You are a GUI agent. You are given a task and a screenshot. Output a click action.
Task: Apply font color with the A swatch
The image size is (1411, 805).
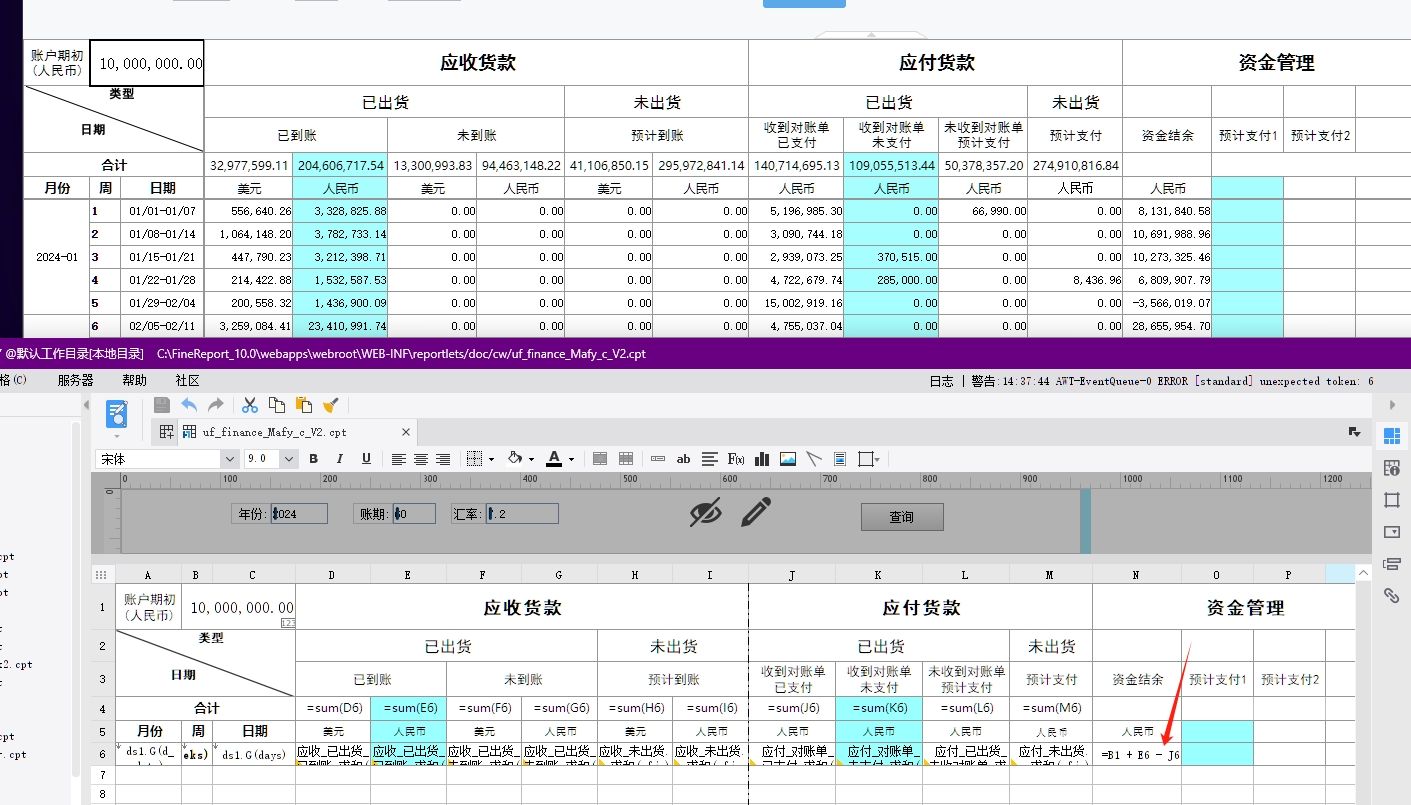coord(554,459)
